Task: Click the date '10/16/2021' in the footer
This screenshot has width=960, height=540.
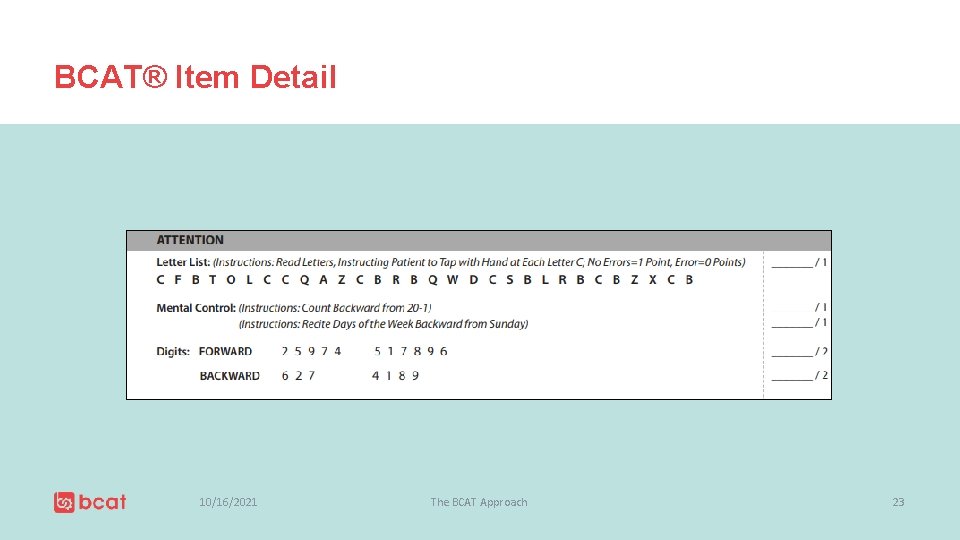Action: 228,502
